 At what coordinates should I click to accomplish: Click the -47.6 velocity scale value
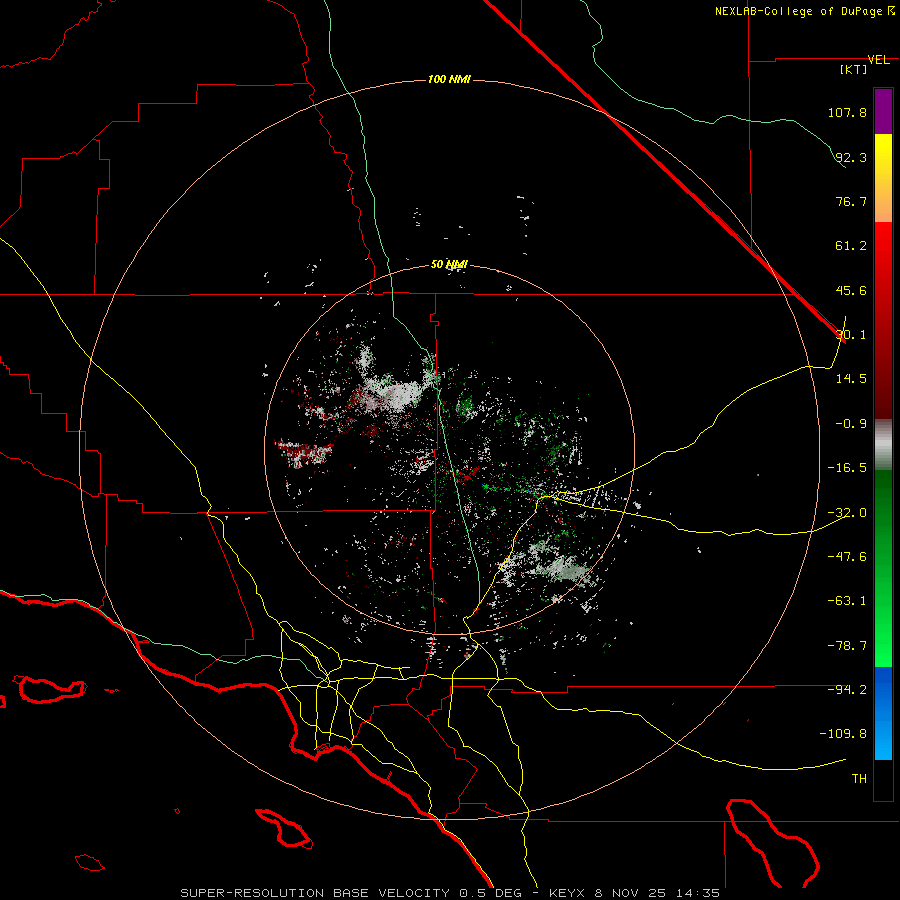tap(847, 557)
